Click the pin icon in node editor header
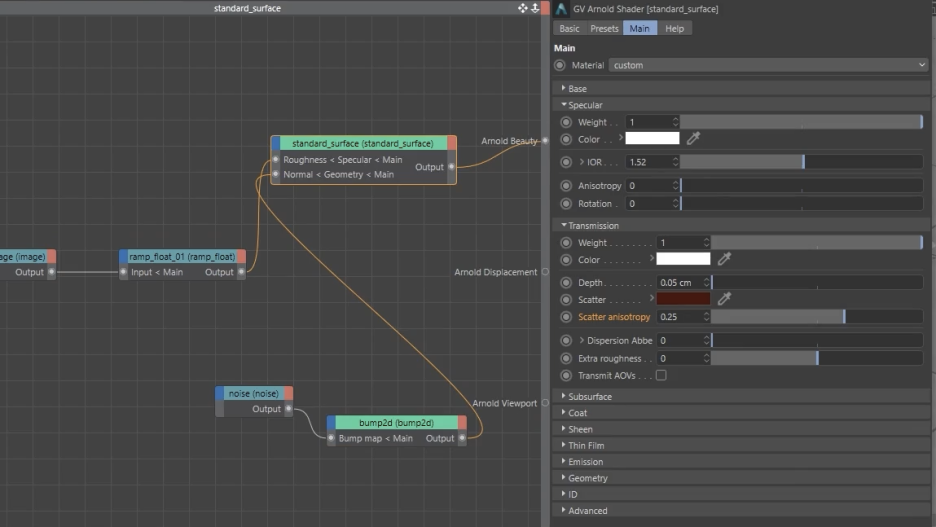Image resolution: width=936 pixels, height=527 pixels. [x=535, y=8]
